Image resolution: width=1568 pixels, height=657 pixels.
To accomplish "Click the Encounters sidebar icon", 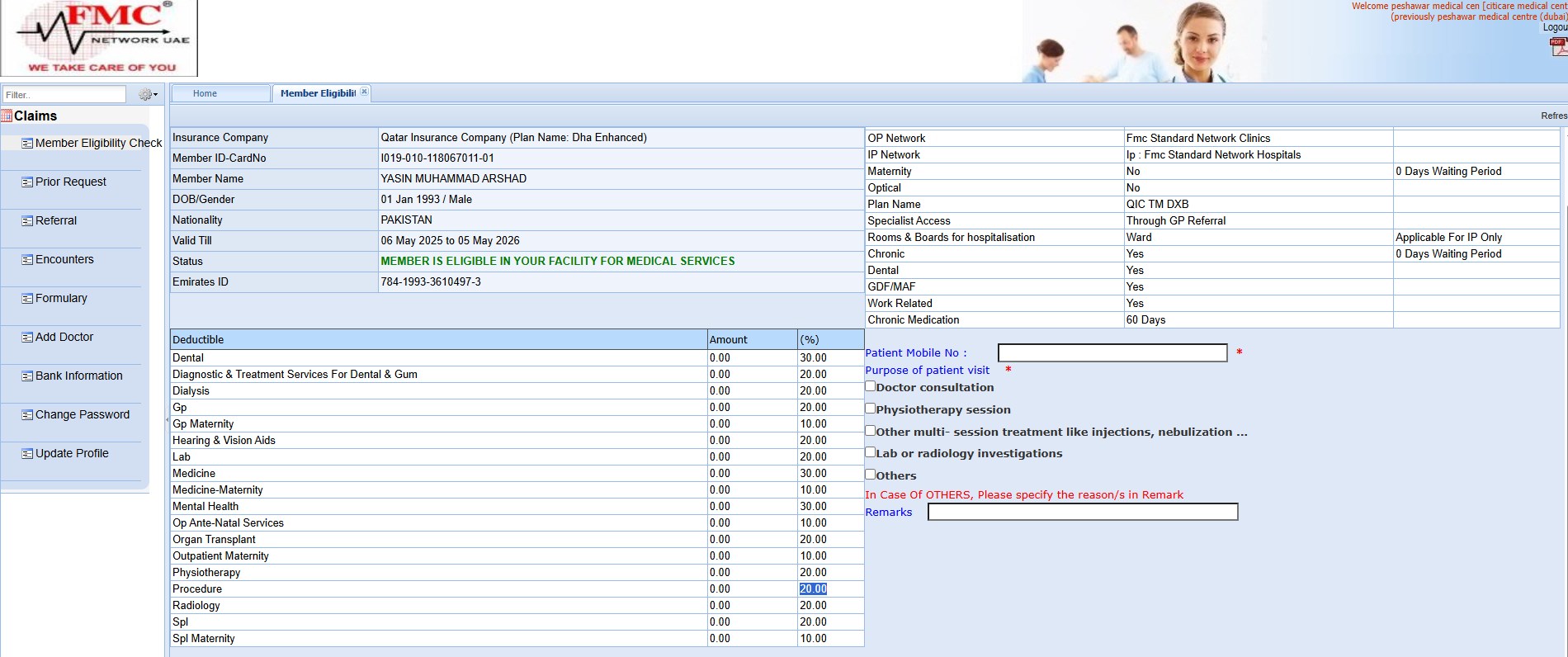I will pyautogui.click(x=27, y=260).
